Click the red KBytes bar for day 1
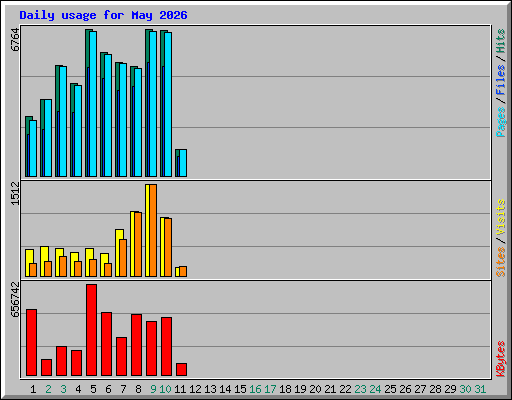 32,343
